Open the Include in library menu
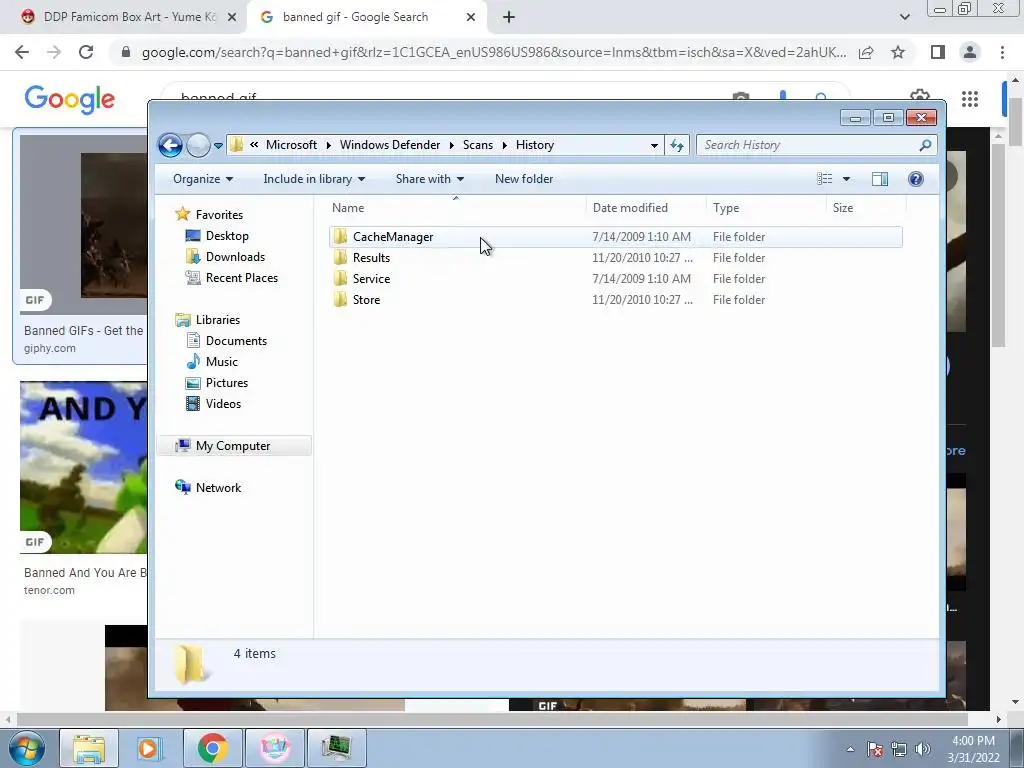 314,179
